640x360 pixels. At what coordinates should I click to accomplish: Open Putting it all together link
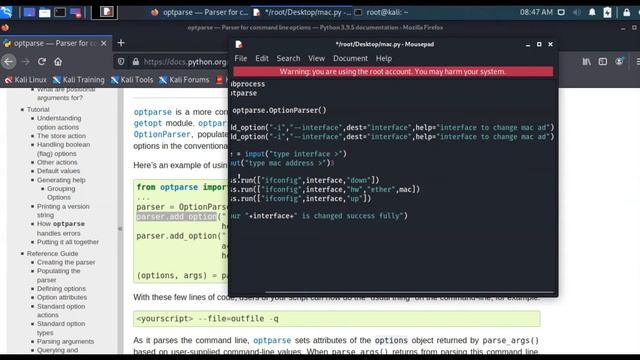point(68,242)
